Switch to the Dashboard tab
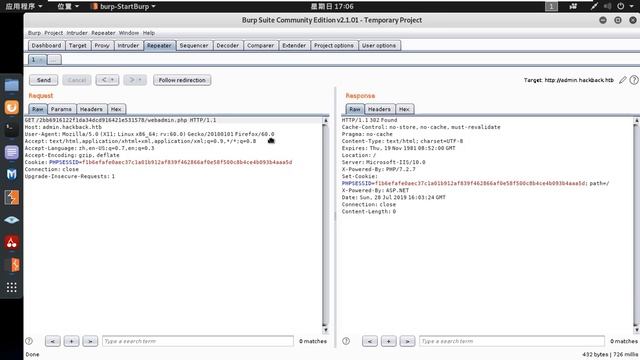The image size is (640, 360). [46, 45]
